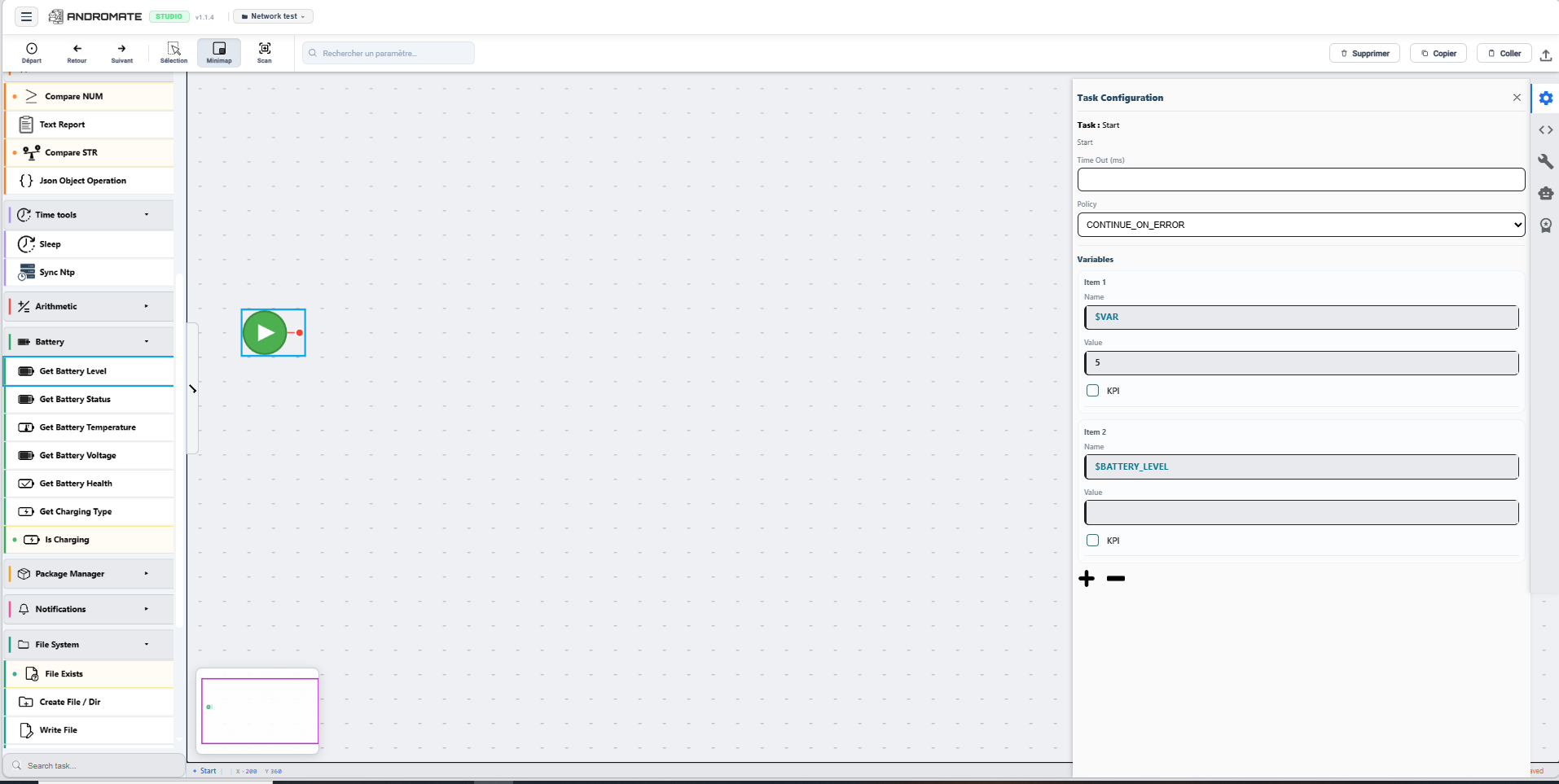Click the Item 1 value field containing 5
This screenshot has width=1559, height=784.
pyautogui.click(x=1302, y=363)
